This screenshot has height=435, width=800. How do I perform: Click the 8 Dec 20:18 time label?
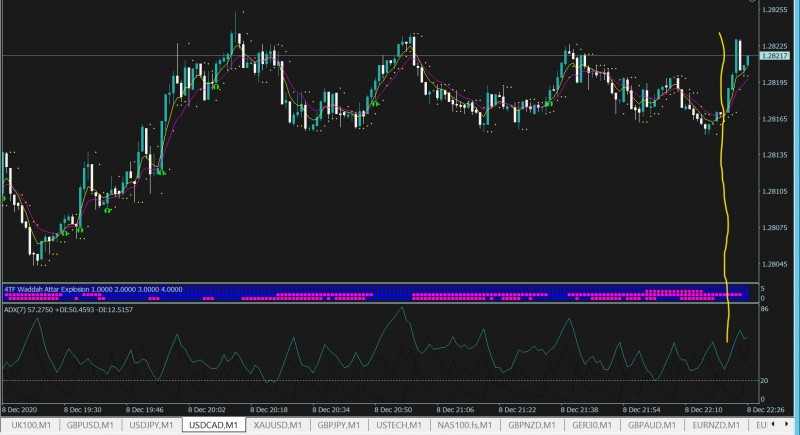(269, 410)
